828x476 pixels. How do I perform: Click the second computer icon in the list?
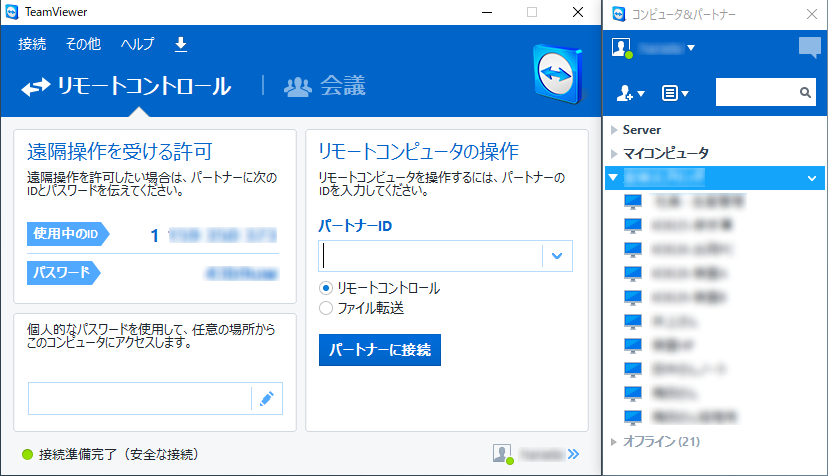pos(633,226)
